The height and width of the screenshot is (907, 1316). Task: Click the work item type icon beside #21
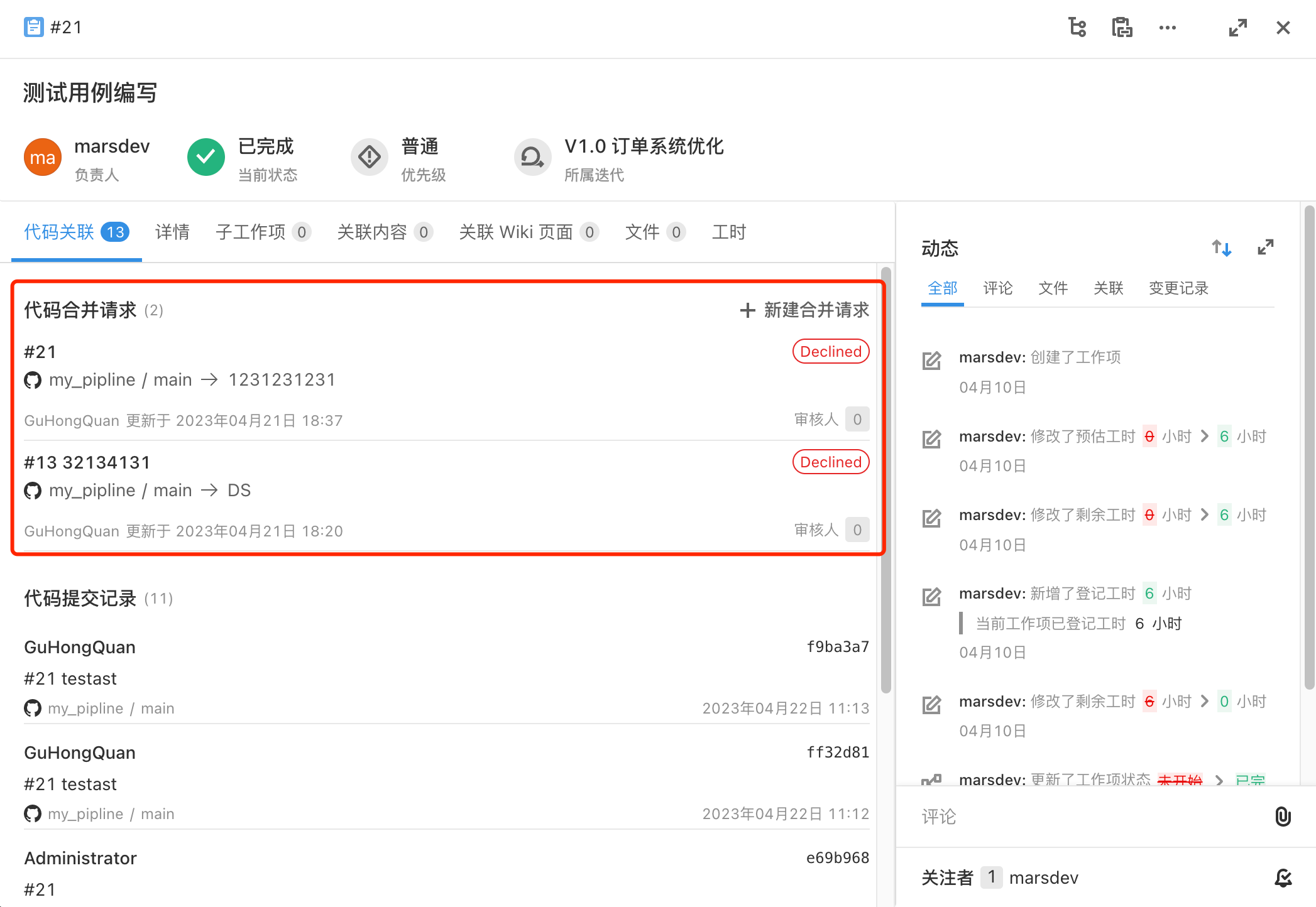click(34, 28)
